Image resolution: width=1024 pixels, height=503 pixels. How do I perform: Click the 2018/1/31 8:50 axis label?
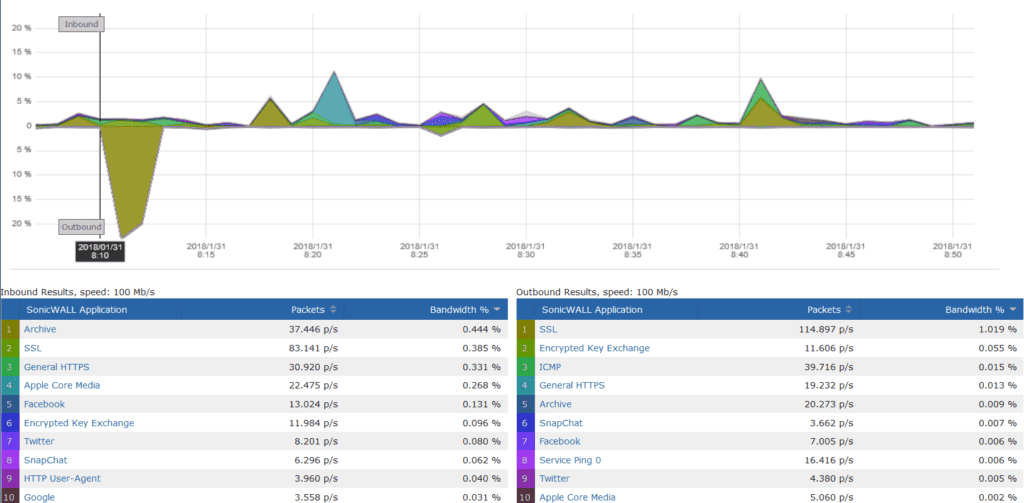[x=952, y=250]
